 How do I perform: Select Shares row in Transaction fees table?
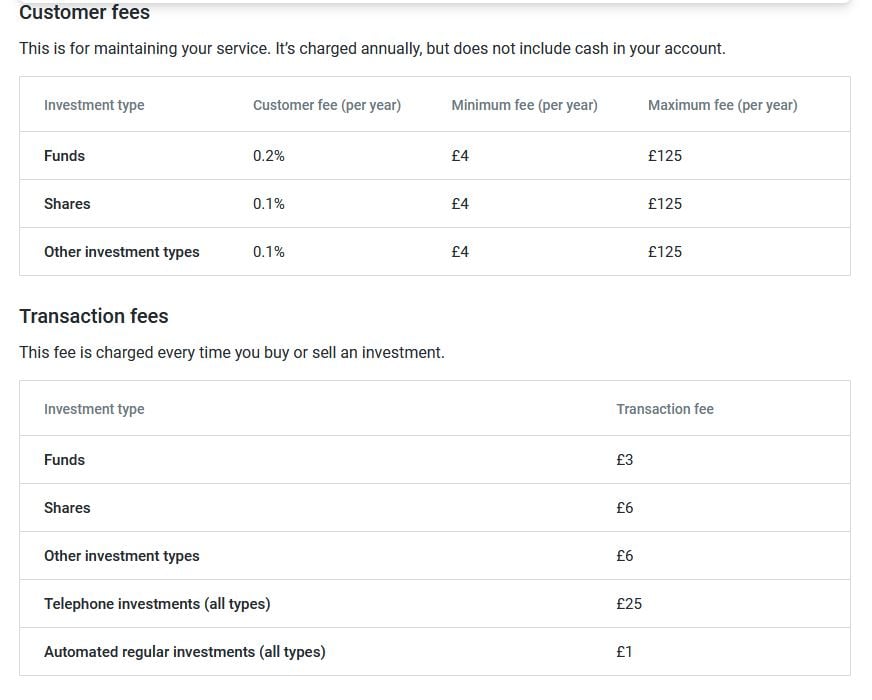[x=435, y=508]
